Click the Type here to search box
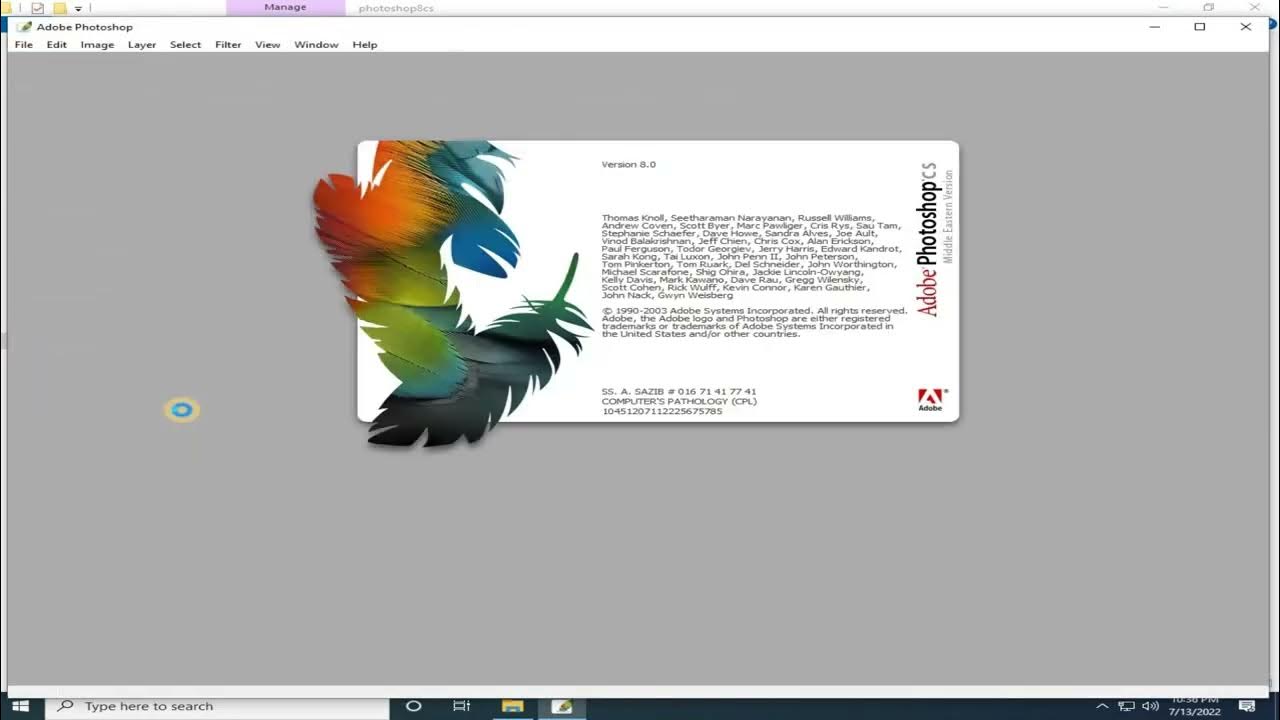1280x720 pixels. pyautogui.click(x=216, y=706)
